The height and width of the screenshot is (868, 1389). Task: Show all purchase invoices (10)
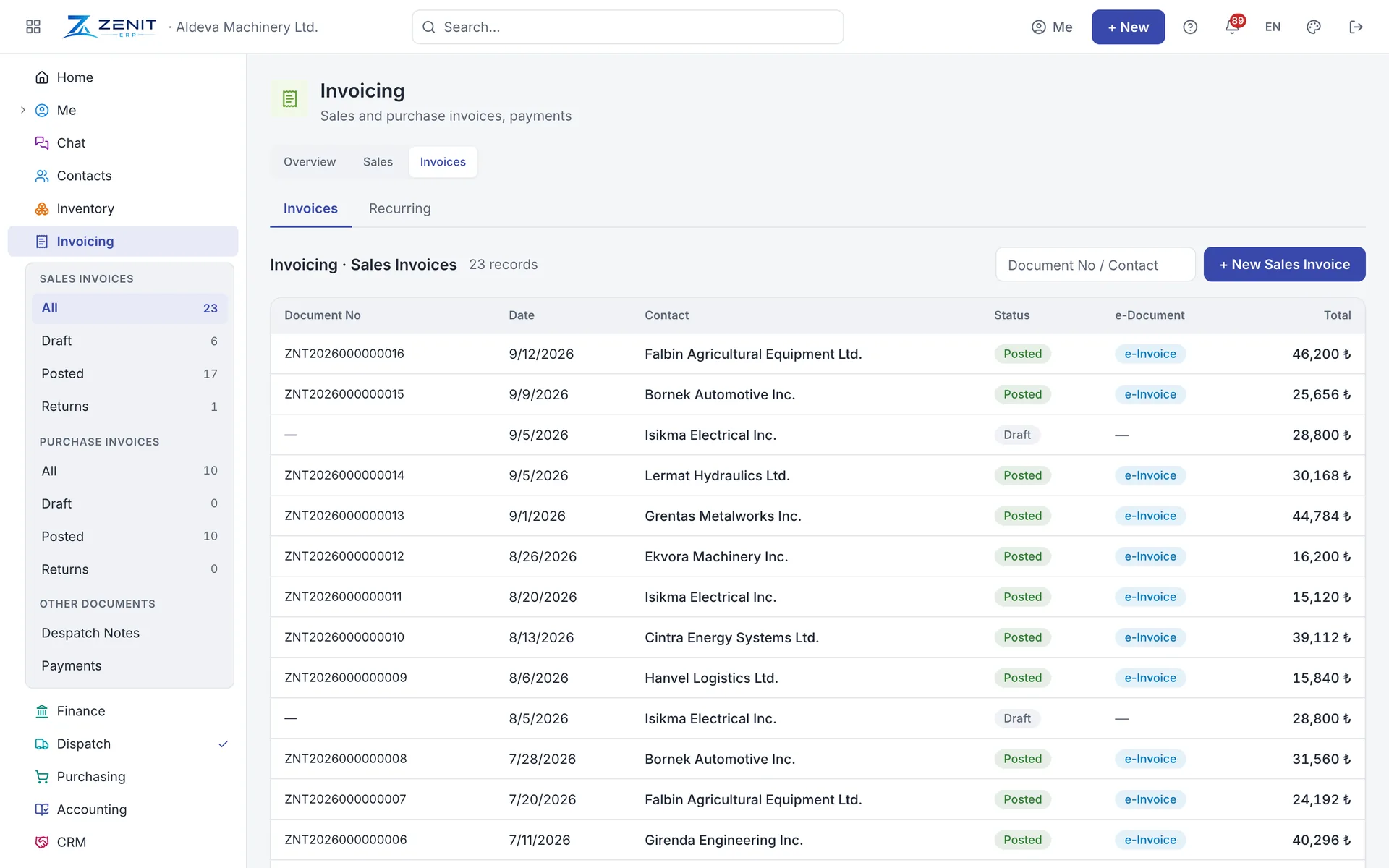point(129,471)
